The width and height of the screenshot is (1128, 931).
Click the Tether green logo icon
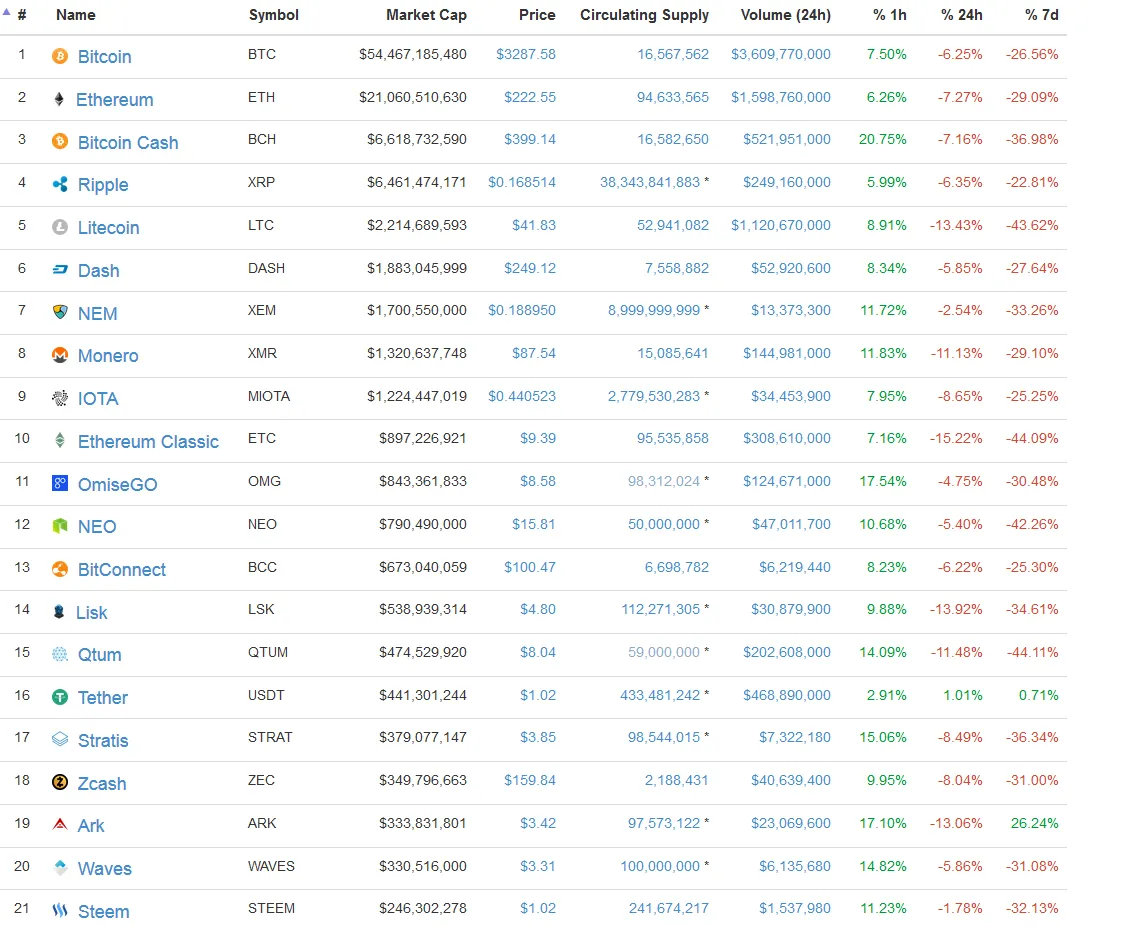60,697
